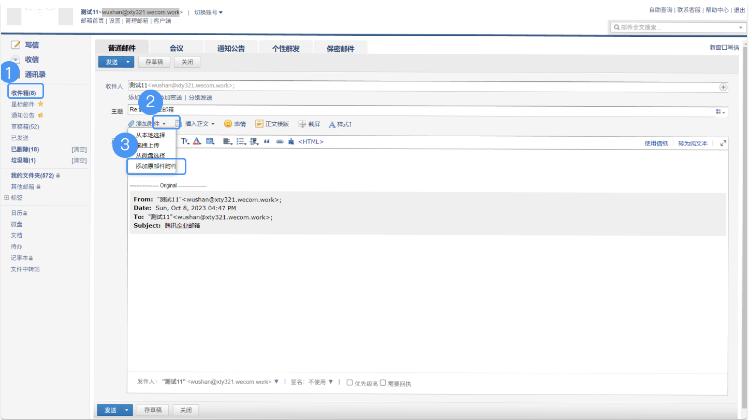The image size is (752, 420).
Task: Open 收件箱 inbox folder in sidebar
Action: (21, 93)
